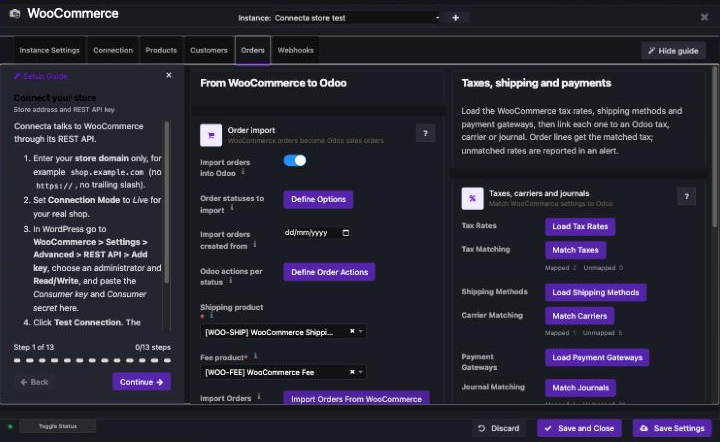The width and height of the screenshot is (720, 442).
Task: Open the Instance Settings tab
Action: click(50, 50)
